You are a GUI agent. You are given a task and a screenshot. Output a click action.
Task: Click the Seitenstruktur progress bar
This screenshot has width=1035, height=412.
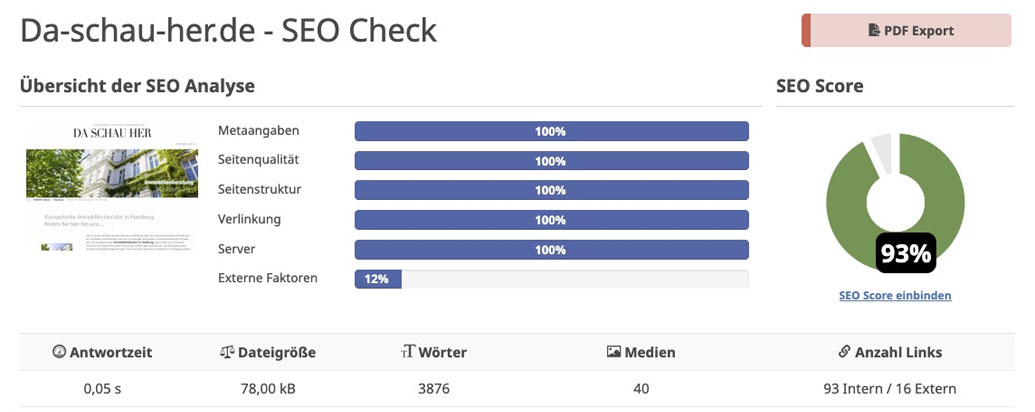pyautogui.click(x=551, y=190)
